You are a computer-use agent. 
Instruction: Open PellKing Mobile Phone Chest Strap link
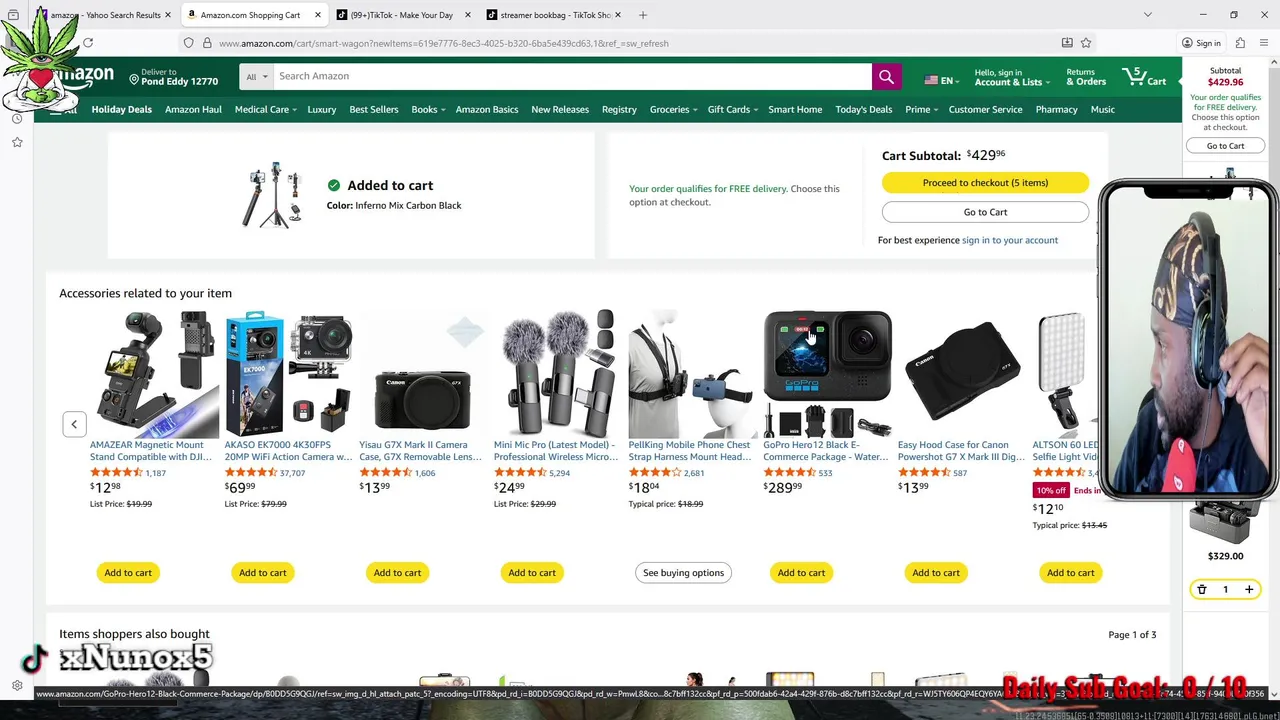(x=690, y=451)
